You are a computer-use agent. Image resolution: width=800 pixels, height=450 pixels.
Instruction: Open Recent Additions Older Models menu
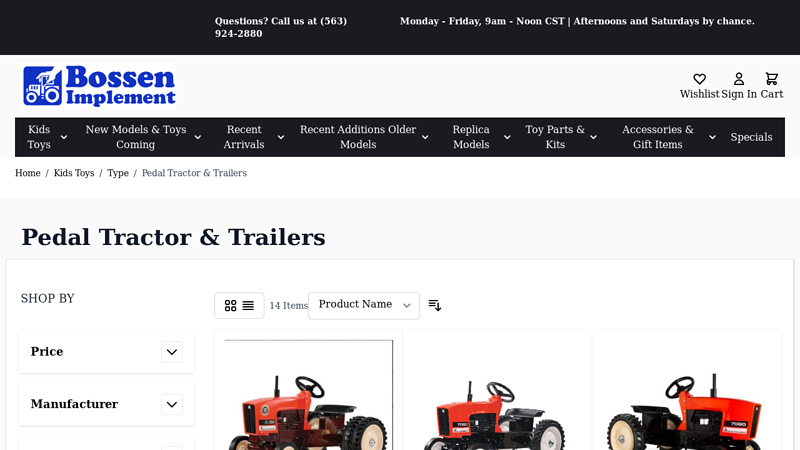[358, 137]
